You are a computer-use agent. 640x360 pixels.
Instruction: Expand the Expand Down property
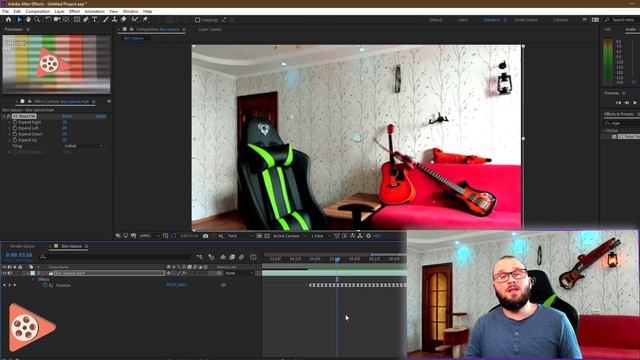(9, 134)
